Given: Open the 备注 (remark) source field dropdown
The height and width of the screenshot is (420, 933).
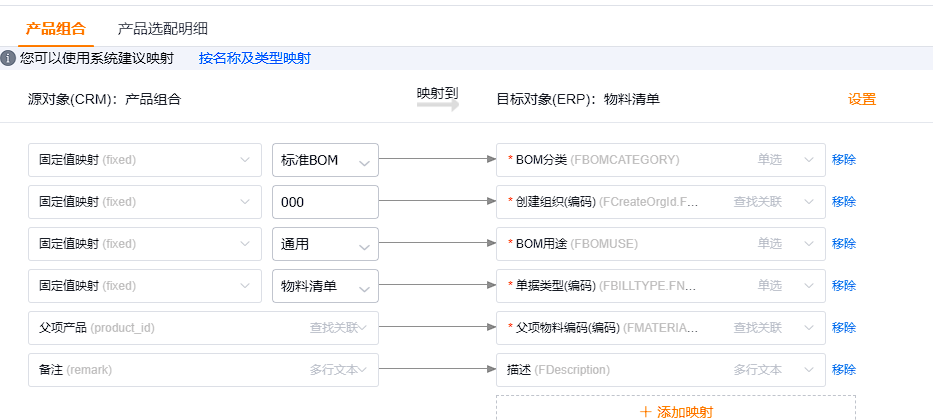Looking at the screenshot, I should (203, 370).
